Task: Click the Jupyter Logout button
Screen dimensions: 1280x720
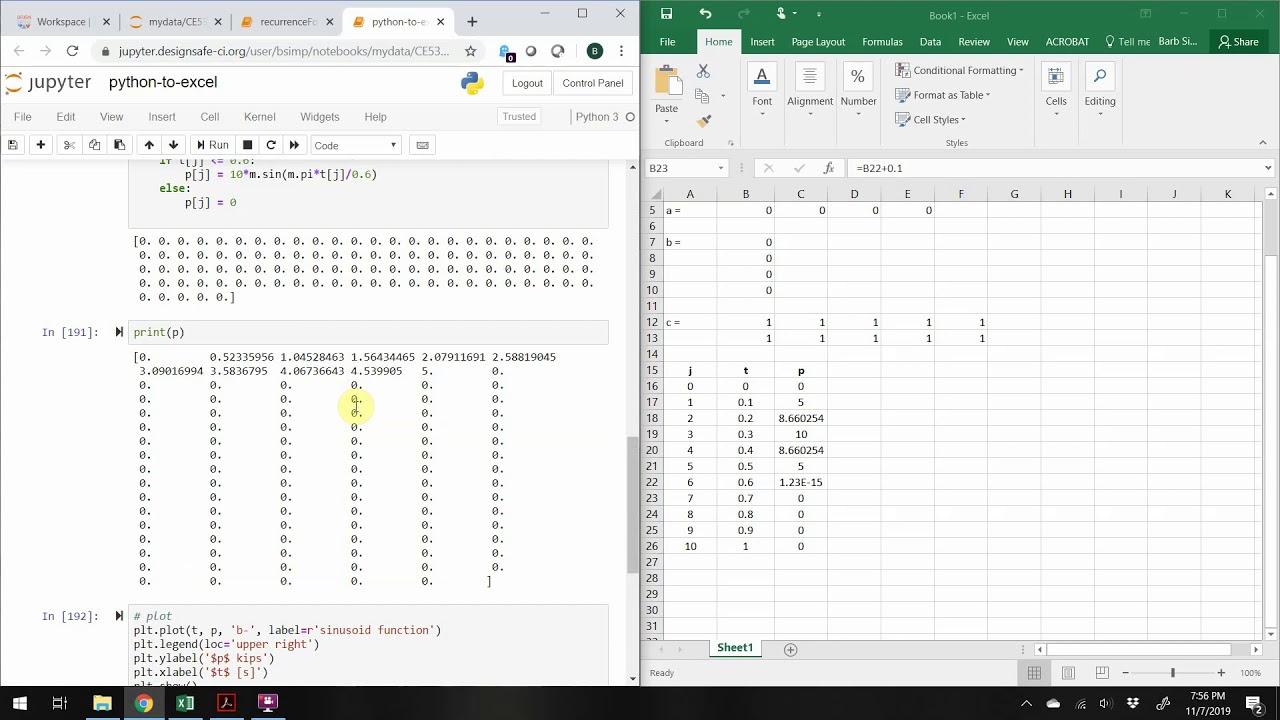Action: pos(527,83)
